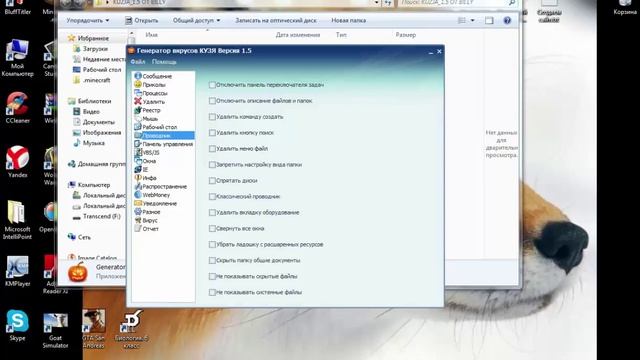Sort by the Дата изменения column header

[298, 35]
